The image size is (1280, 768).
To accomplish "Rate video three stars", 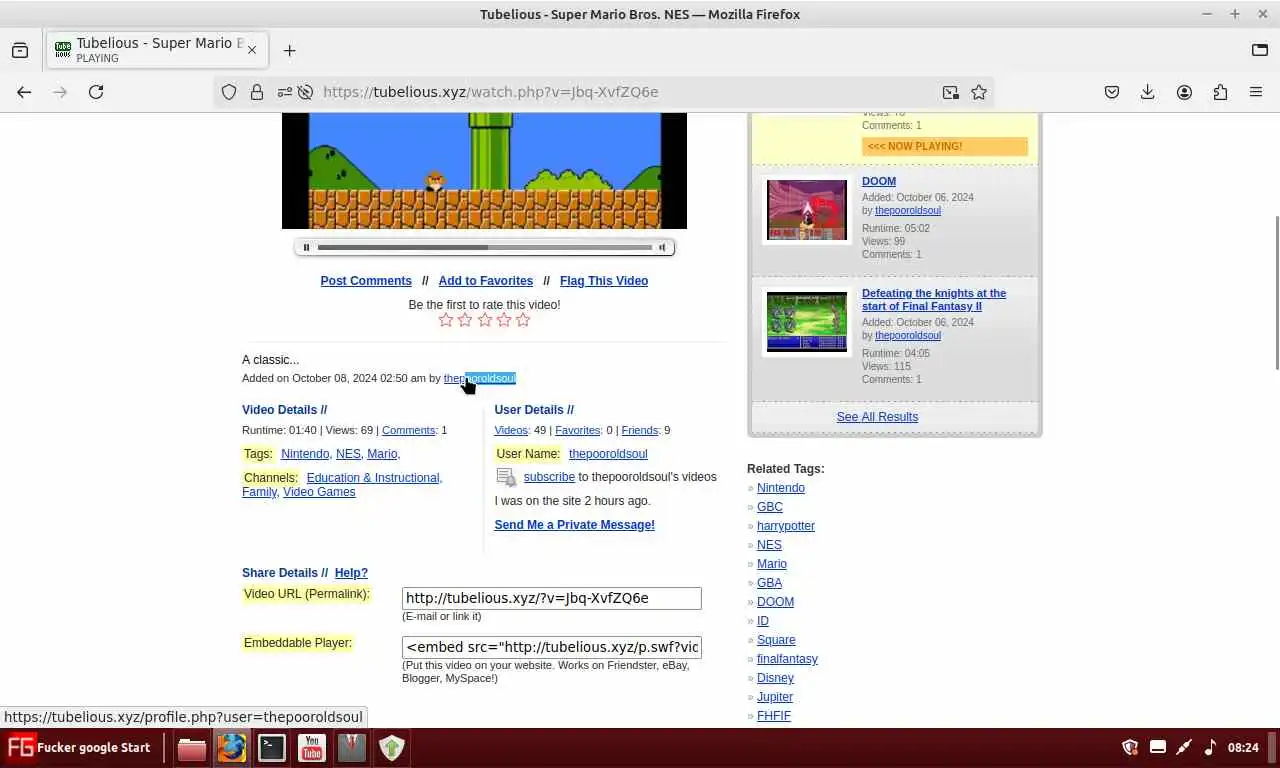I will pyautogui.click(x=485, y=320).
